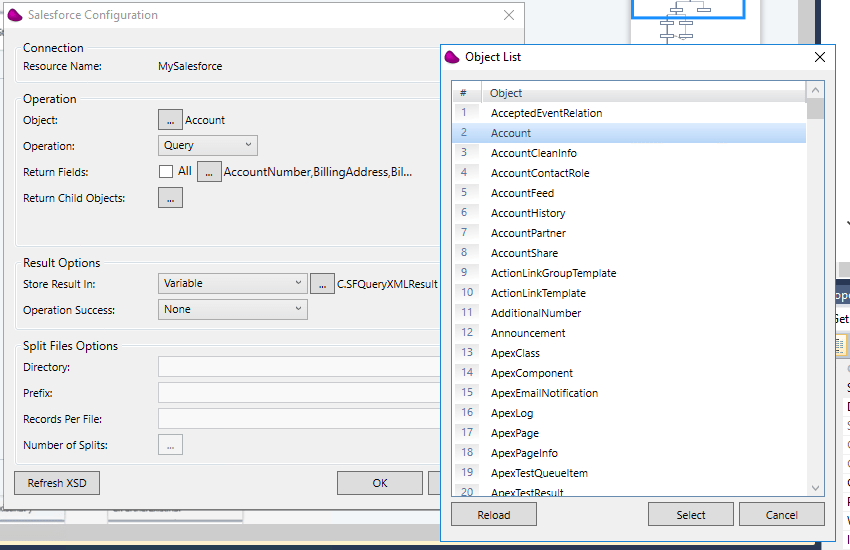
Task: Close the Salesforce Configuration dialog
Action: pos(508,15)
